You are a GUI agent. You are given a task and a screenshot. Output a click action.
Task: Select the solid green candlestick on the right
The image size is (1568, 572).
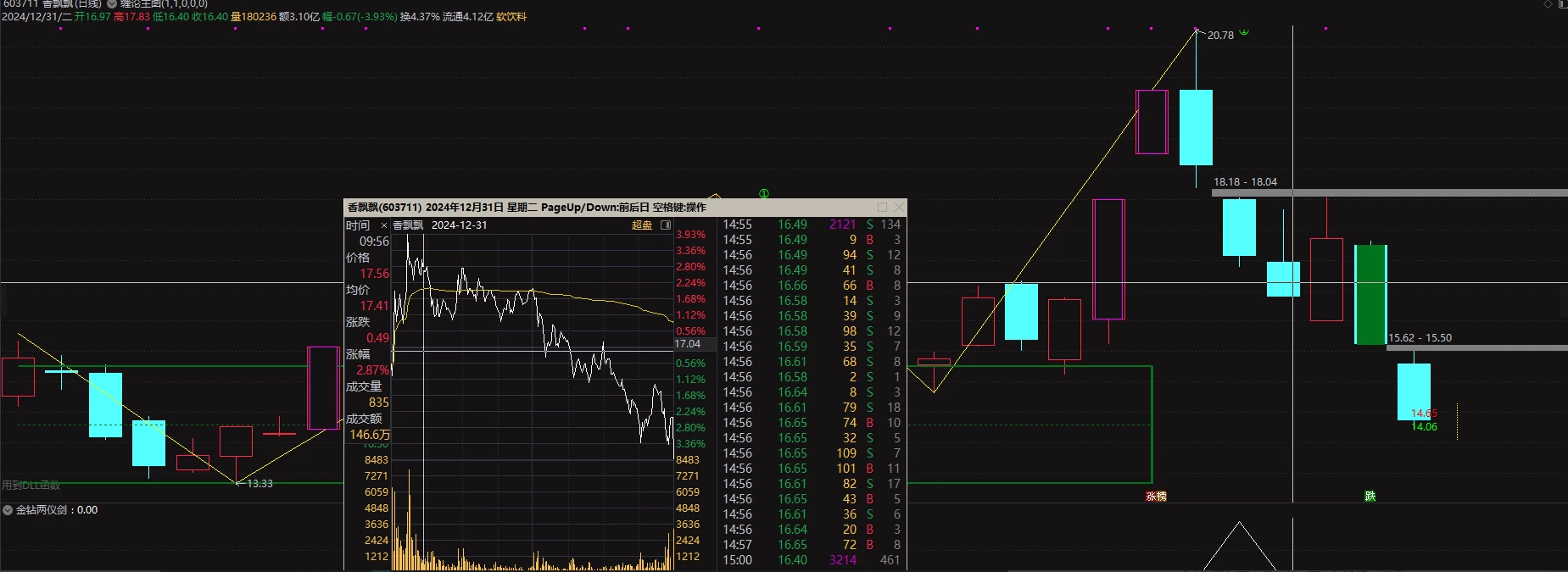[1370, 295]
